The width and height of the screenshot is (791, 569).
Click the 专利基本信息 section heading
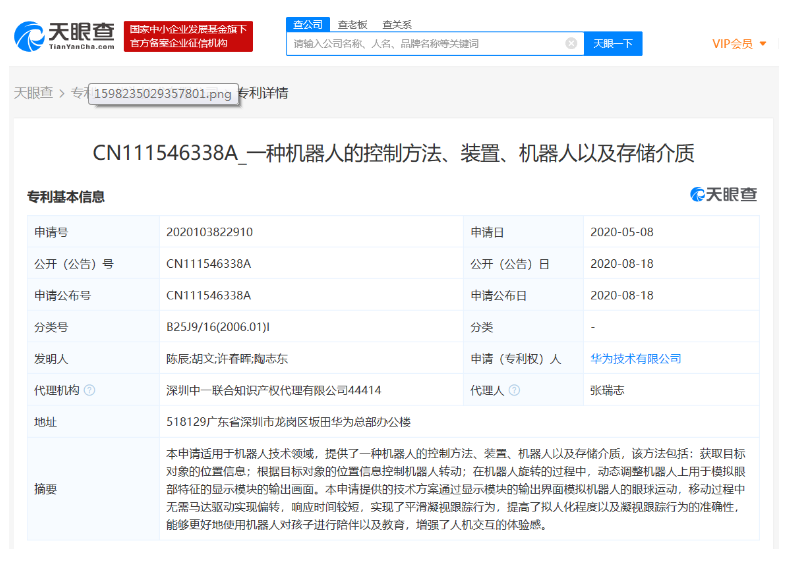pos(66,197)
